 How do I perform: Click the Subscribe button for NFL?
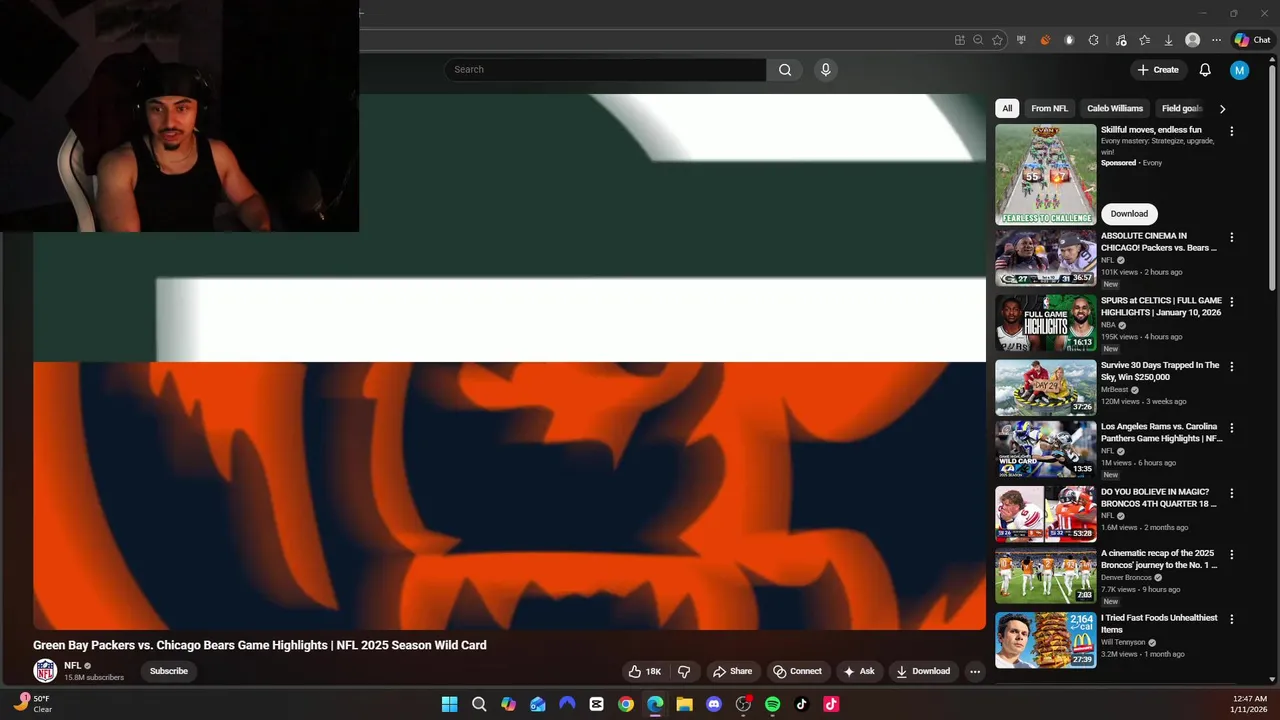pos(169,671)
